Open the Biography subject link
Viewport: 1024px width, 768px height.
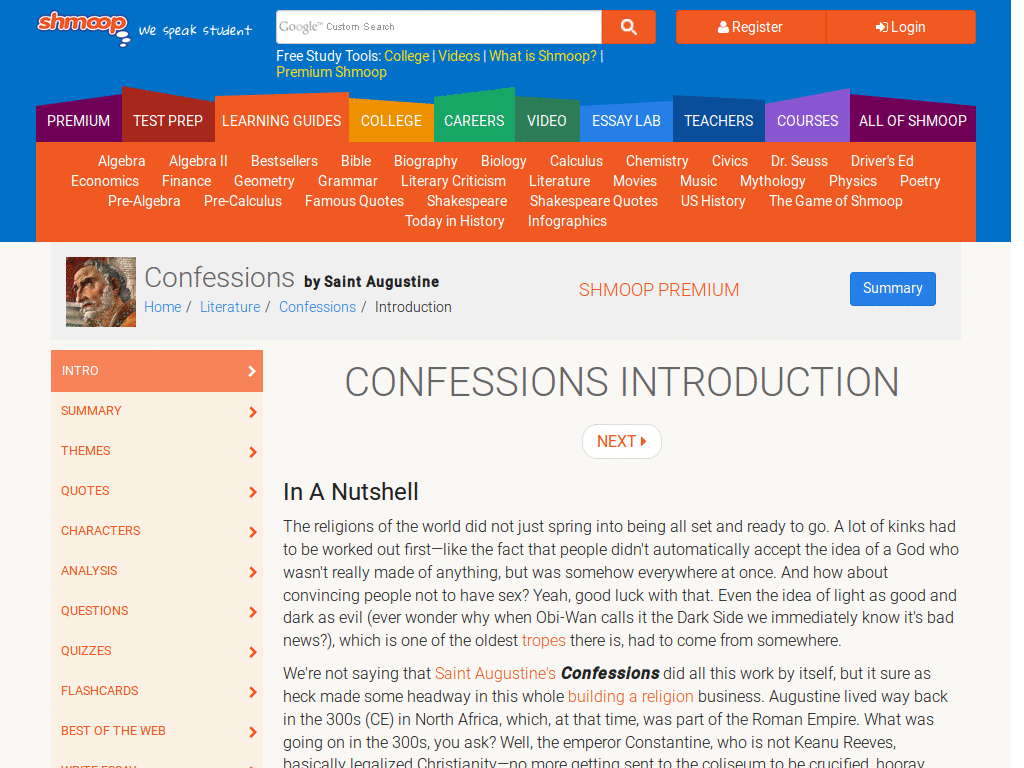click(426, 161)
